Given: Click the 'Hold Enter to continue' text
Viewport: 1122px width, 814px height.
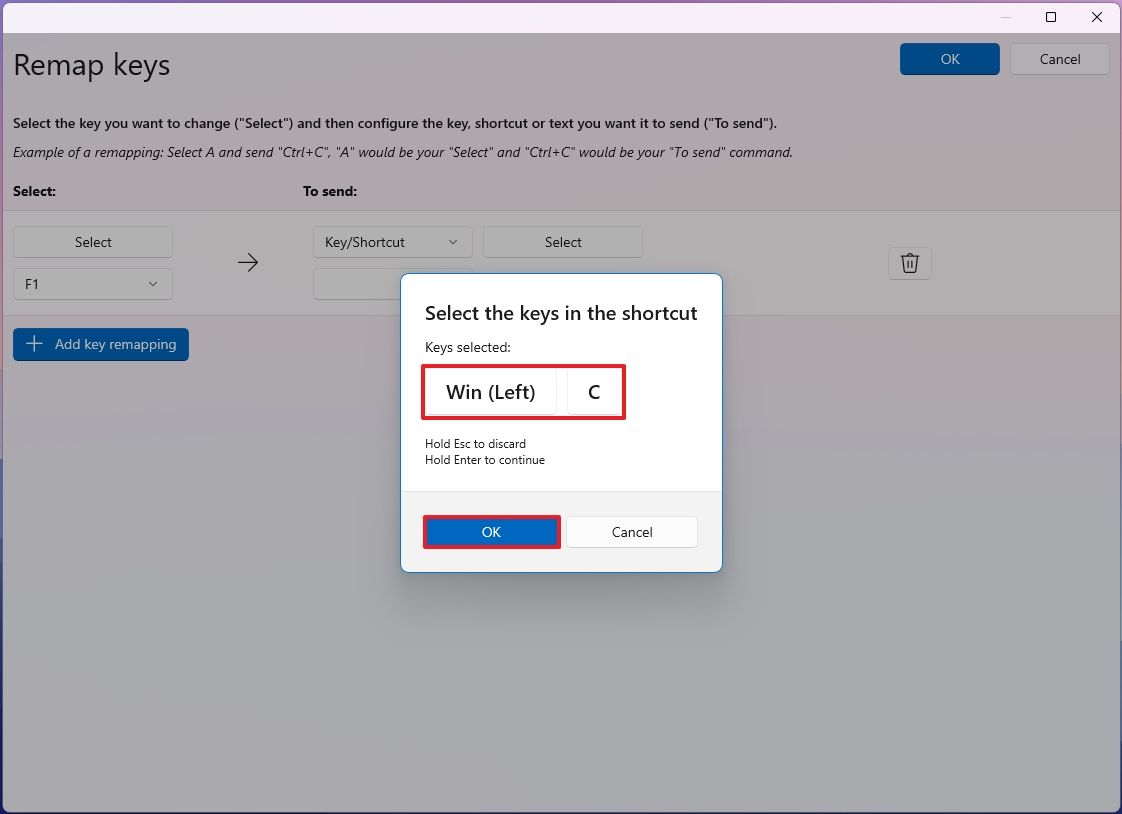Looking at the screenshot, I should coord(484,460).
